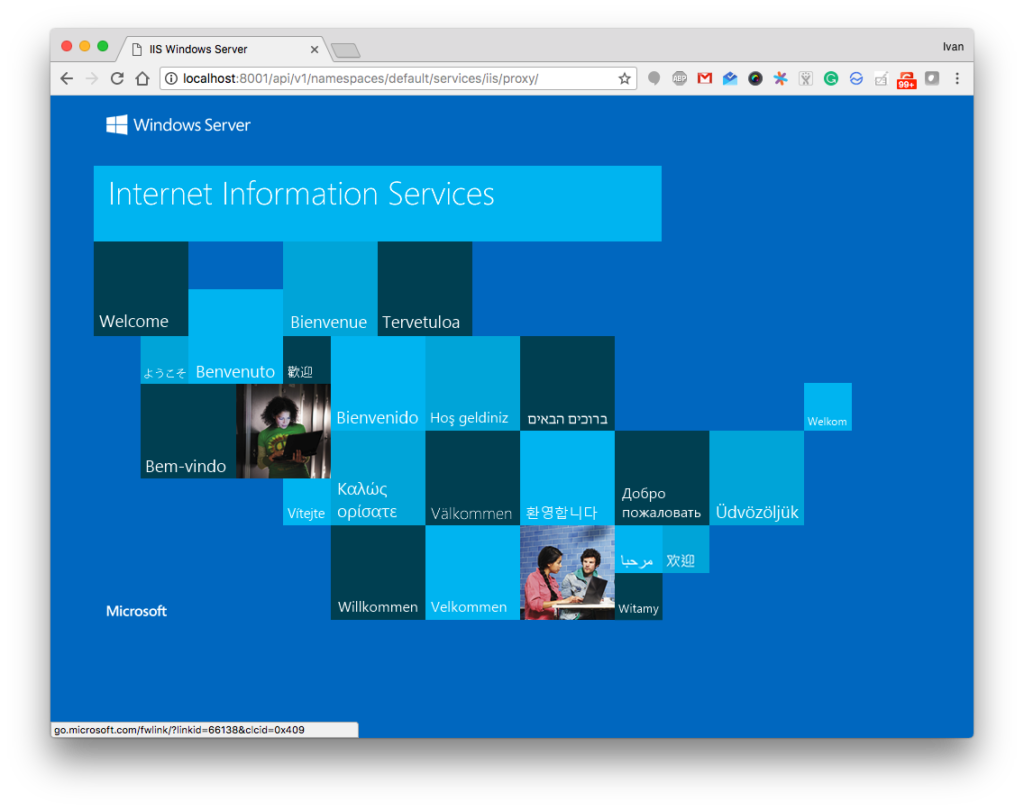Click the Internet Information Services banner
The height and width of the screenshot is (810, 1024).
(377, 203)
